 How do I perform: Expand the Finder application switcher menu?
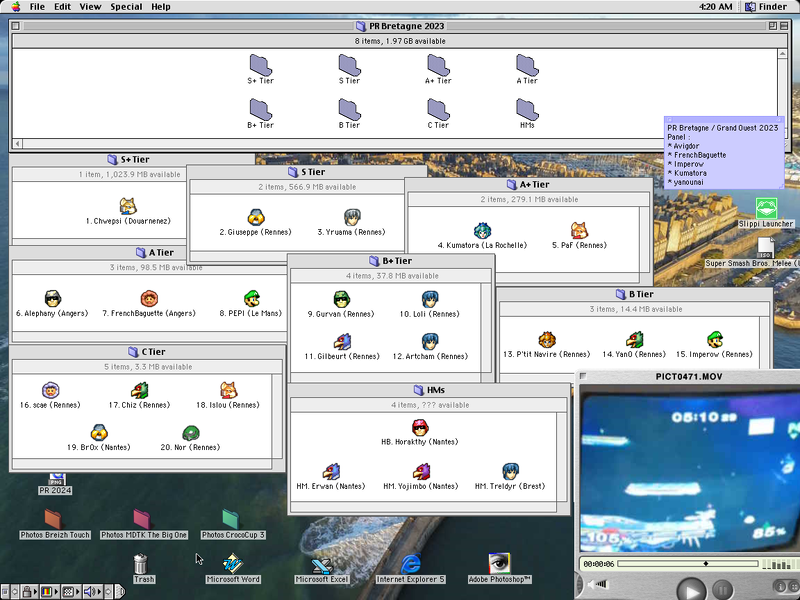[x=768, y=7]
